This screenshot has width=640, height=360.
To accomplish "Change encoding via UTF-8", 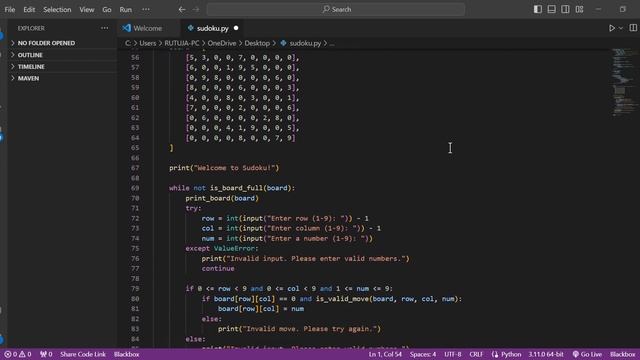I will coord(453,354).
